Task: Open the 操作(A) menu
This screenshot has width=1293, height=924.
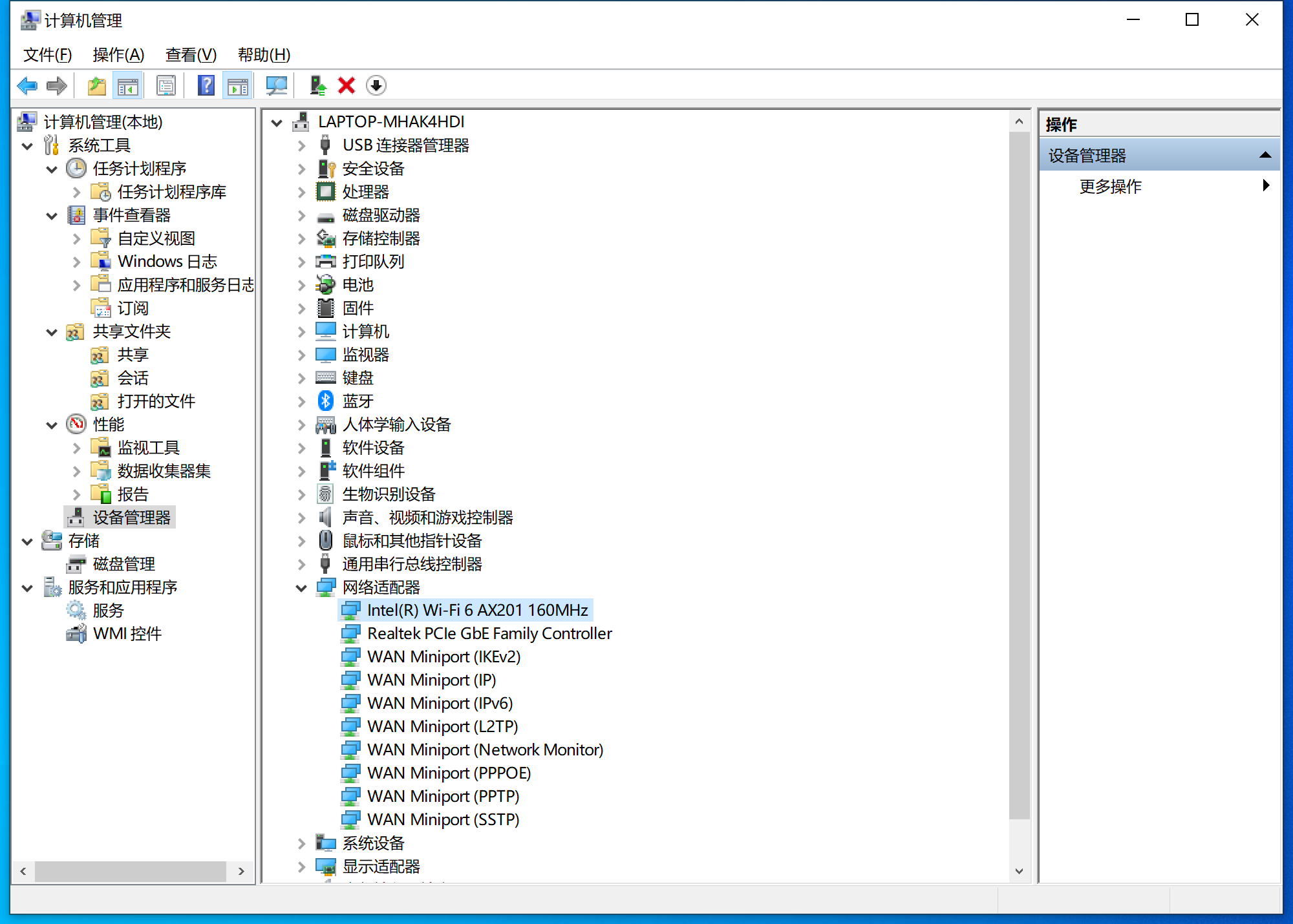Action: [118, 55]
